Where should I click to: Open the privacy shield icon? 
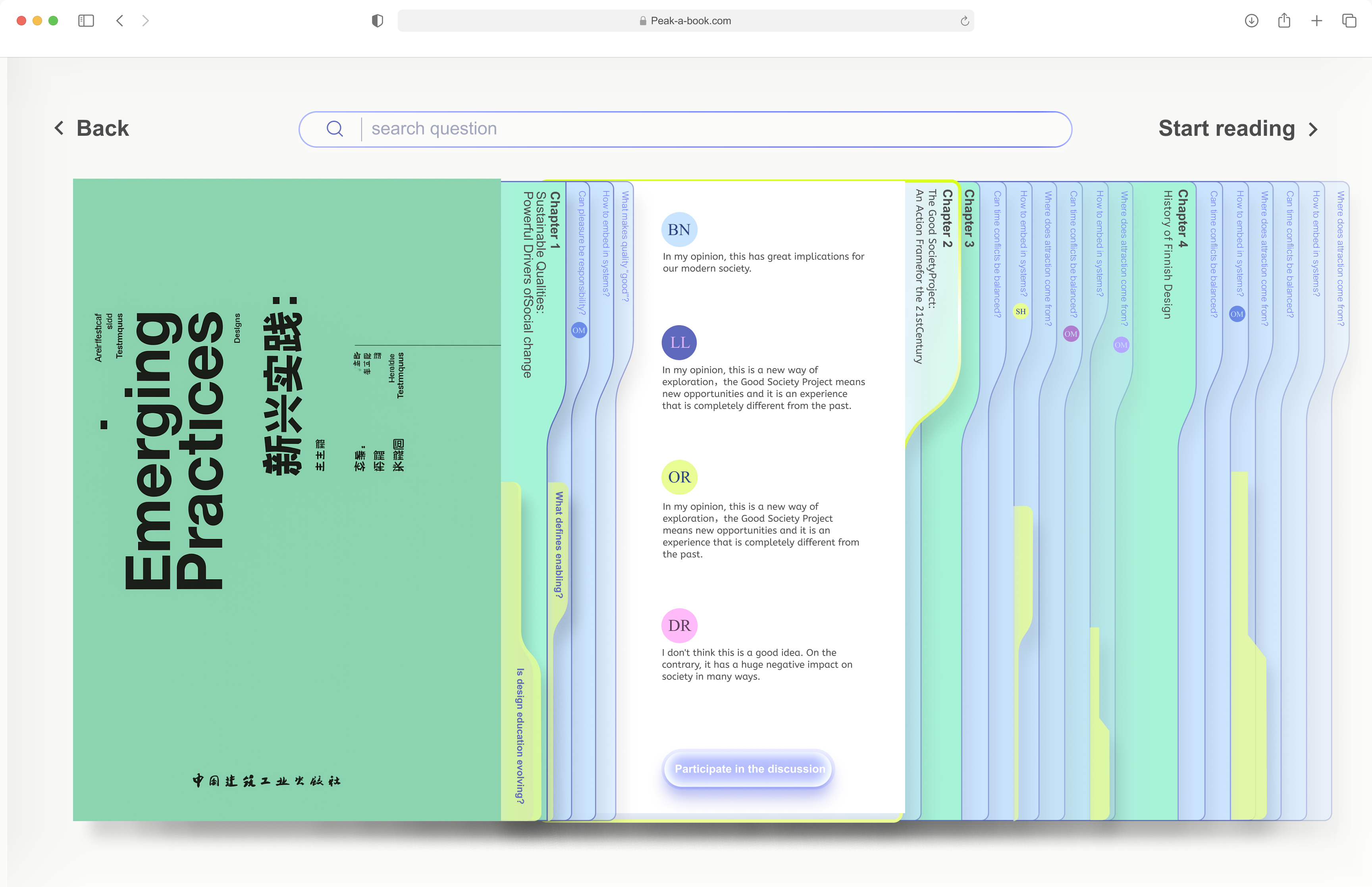pyautogui.click(x=377, y=21)
